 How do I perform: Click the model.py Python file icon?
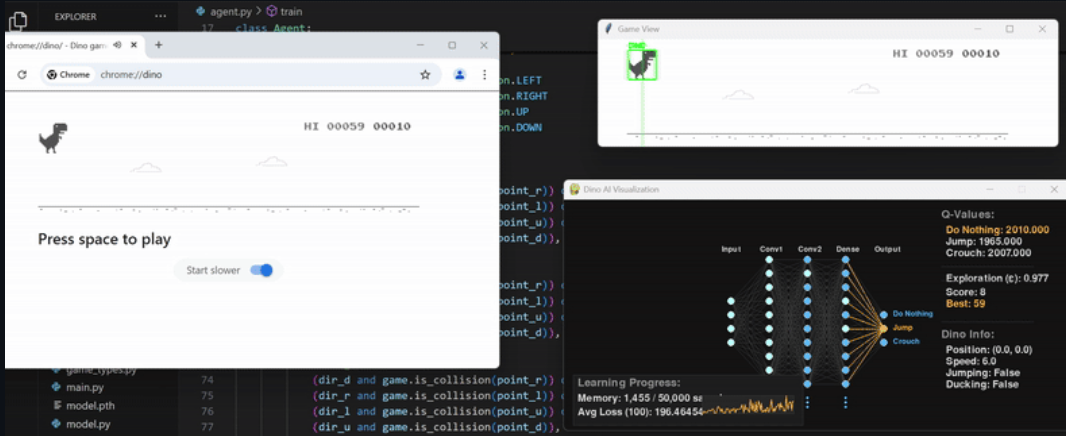(57, 424)
